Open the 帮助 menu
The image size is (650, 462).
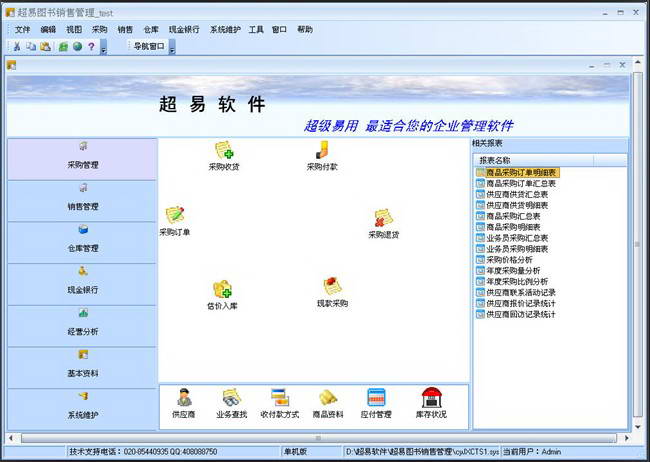pos(305,29)
